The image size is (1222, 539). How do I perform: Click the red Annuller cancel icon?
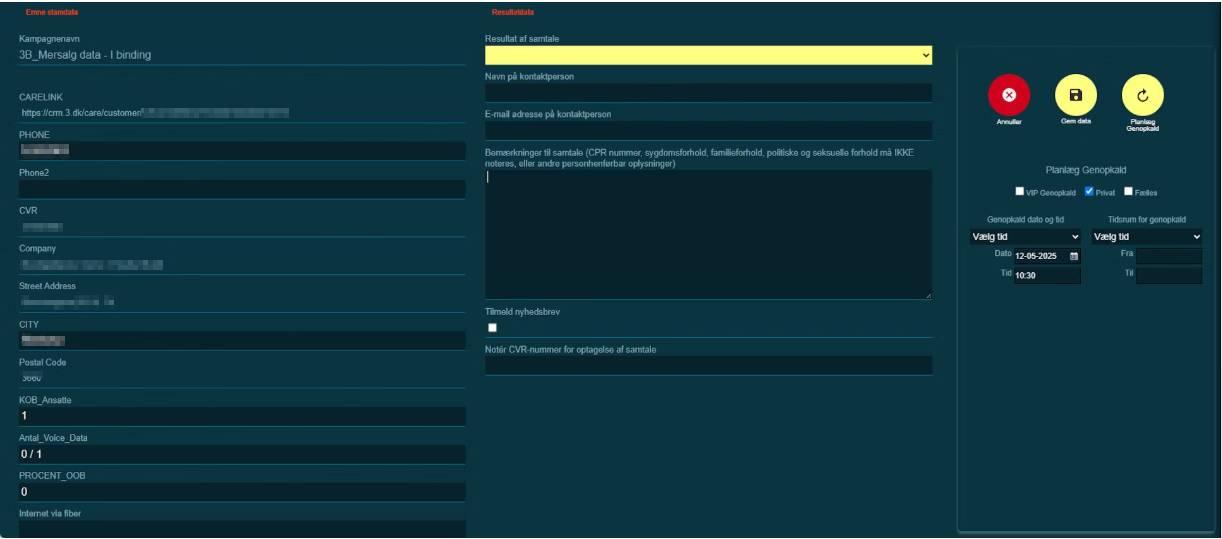tap(1008, 95)
